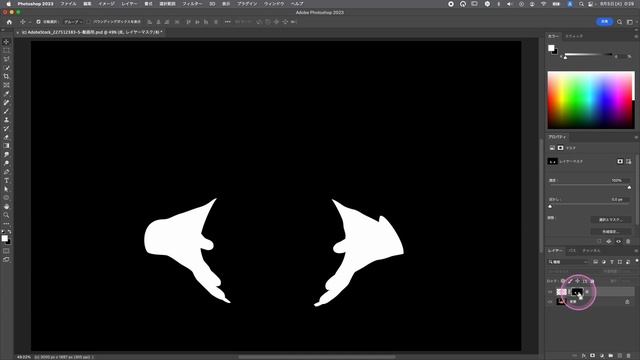The height and width of the screenshot is (360, 640).
Task: Open the layer filter kind dropdown
Action: click(569, 262)
